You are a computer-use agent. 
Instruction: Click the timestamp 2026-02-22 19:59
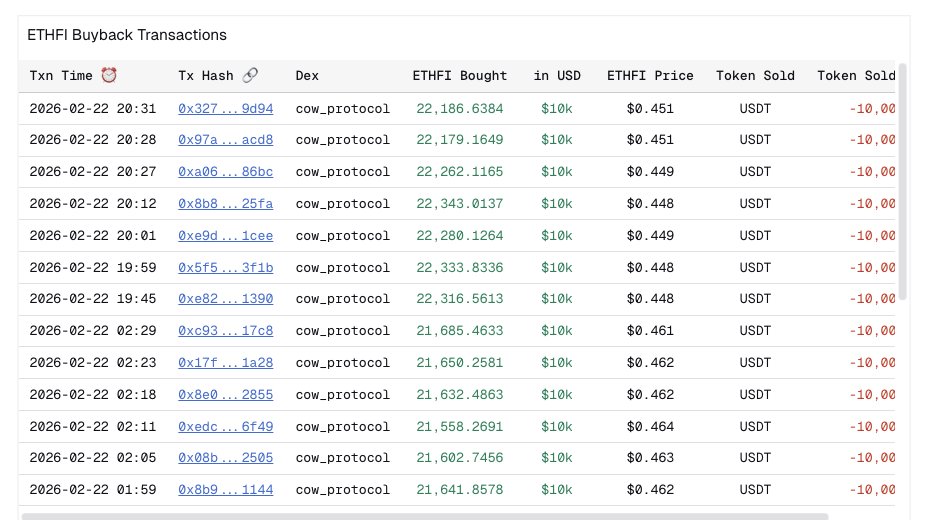[x=92, y=268]
